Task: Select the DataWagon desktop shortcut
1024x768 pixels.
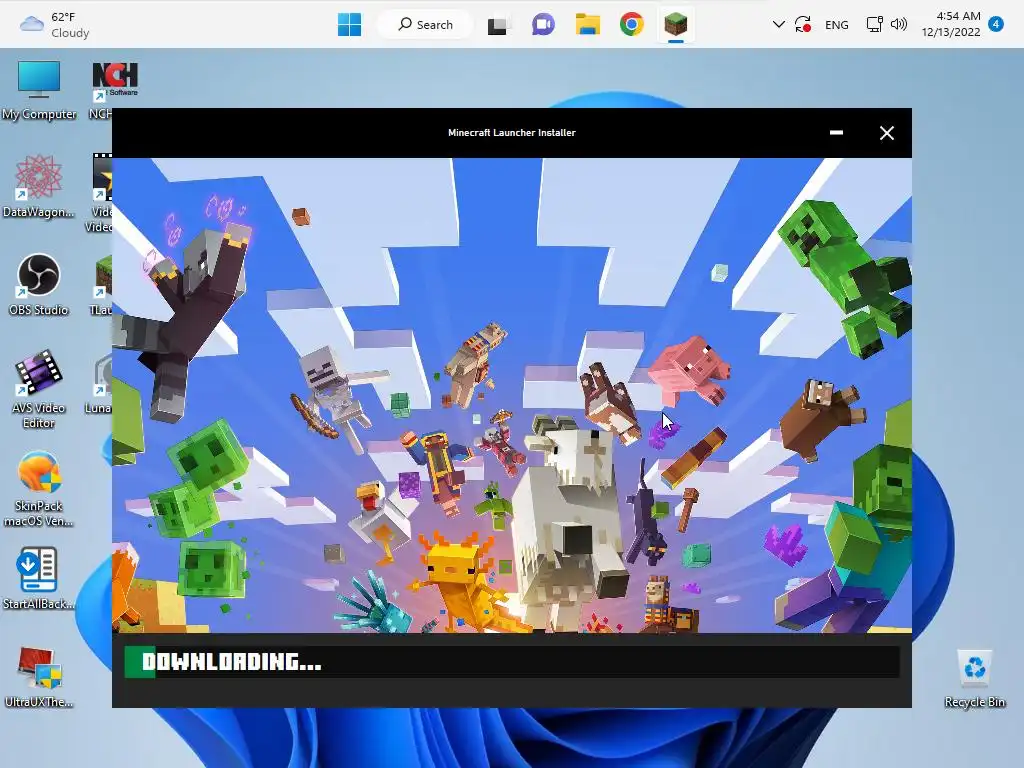Action: click(39, 187)
